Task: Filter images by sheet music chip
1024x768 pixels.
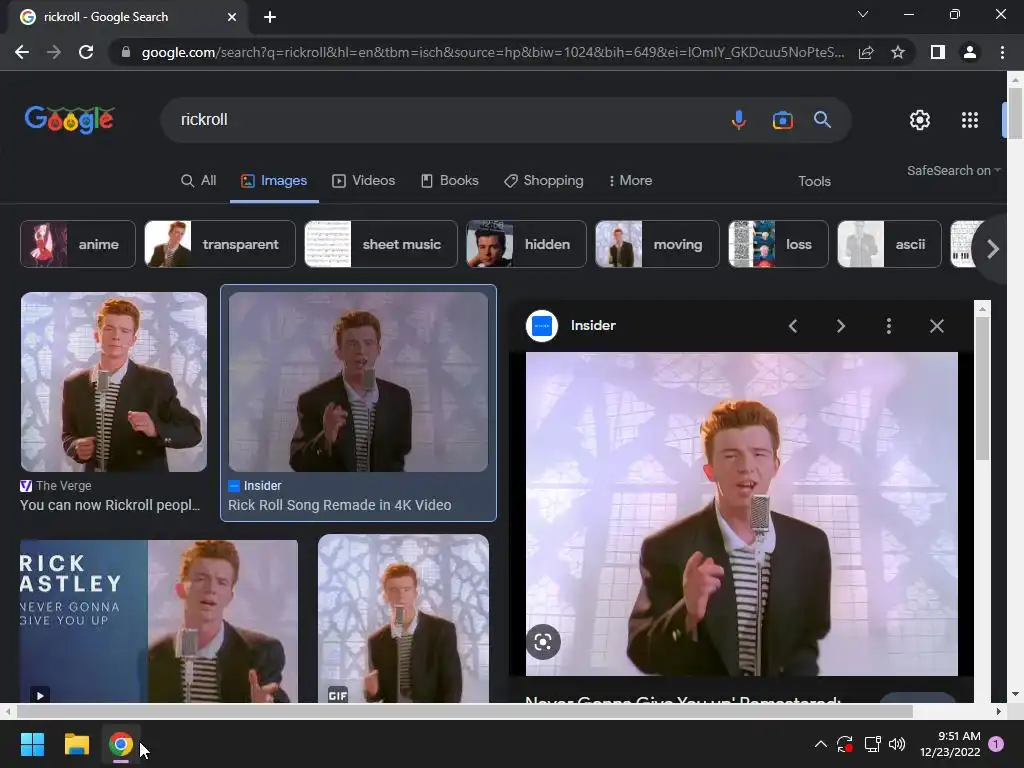Action: tap(381, 244)
